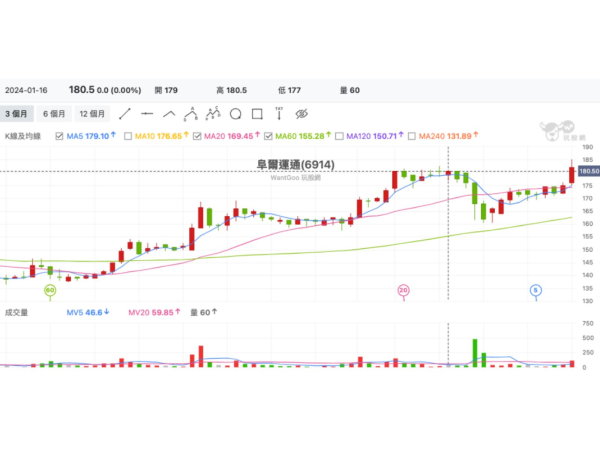
Task: Choose the three-point wave pattern tool
Action: [191, 114]
